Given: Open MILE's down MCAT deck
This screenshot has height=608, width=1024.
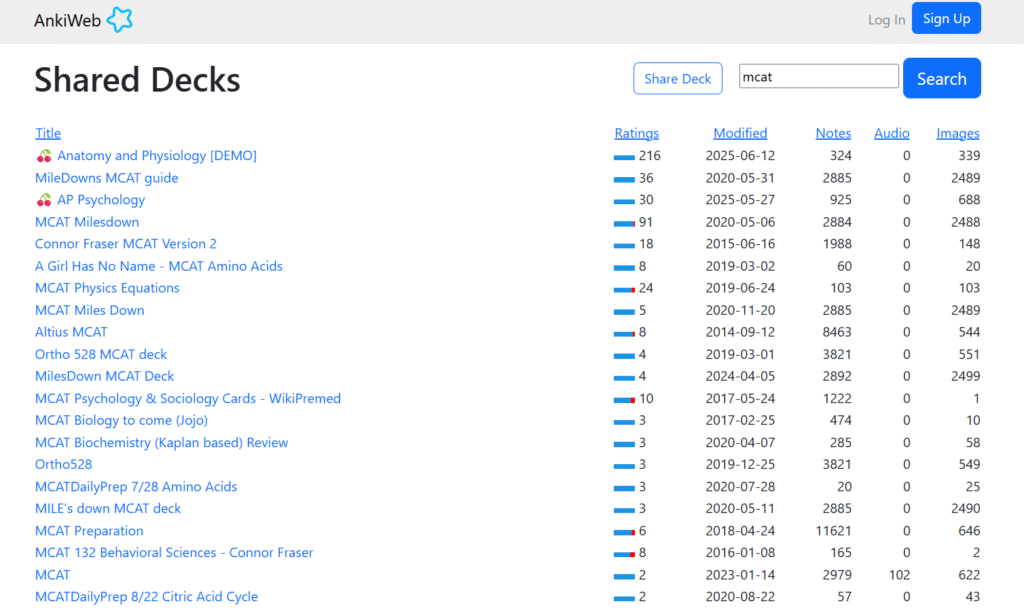Looking at the screenshot, I should [108, 508].
